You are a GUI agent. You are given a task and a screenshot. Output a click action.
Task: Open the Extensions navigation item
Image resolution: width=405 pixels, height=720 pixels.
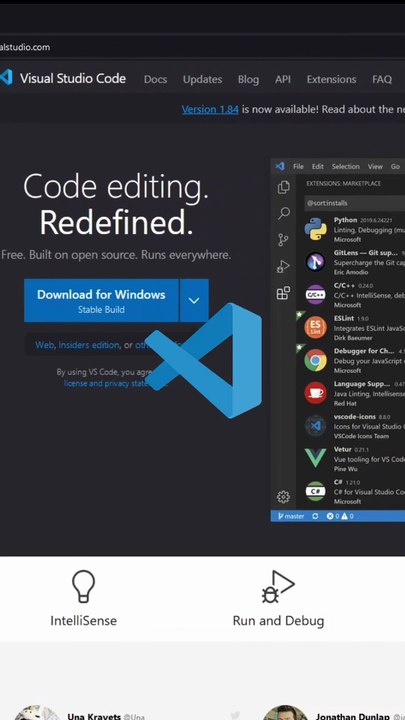332,79
